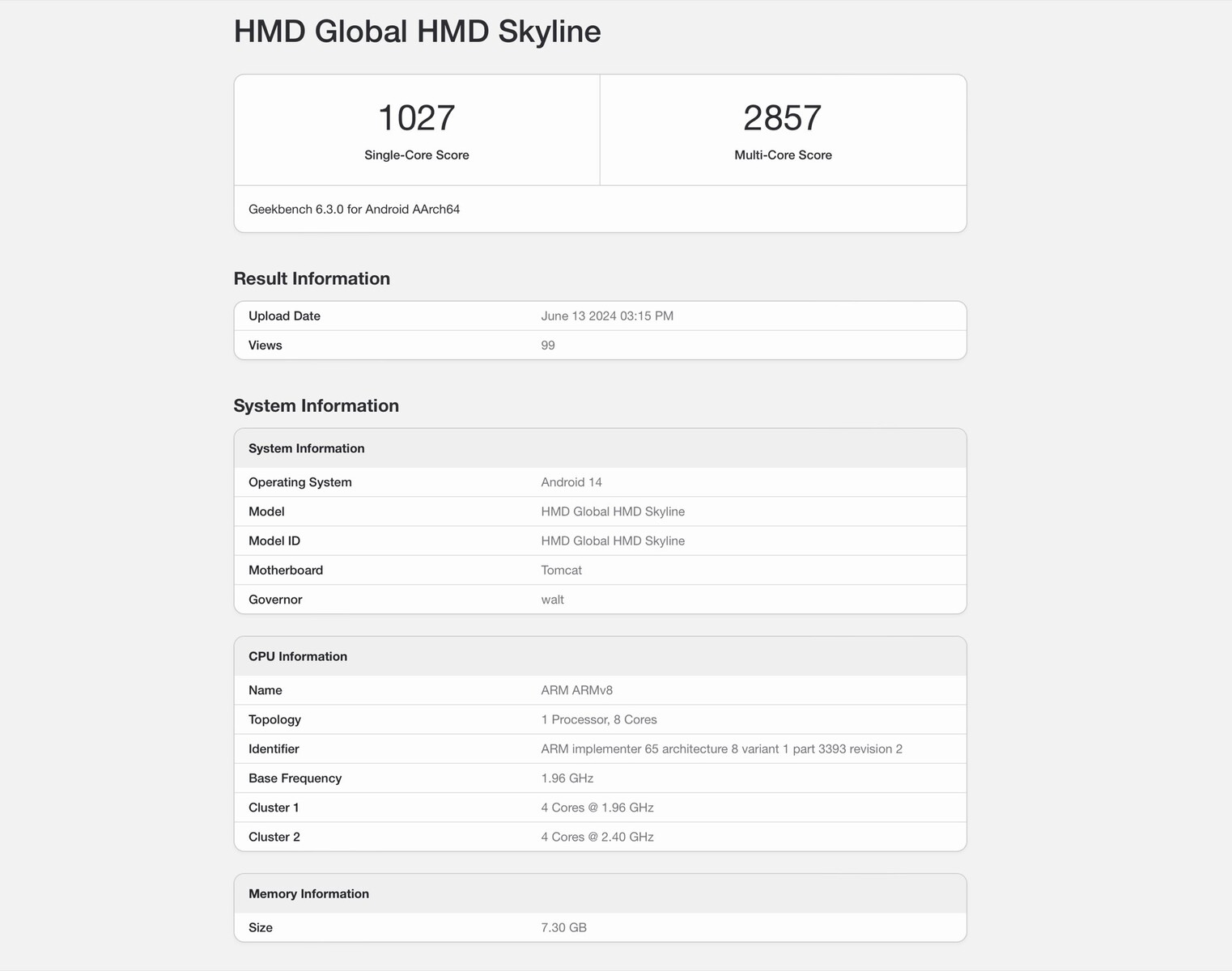Select the 4 Cores @ 2.40 GHz value
The image size is (1232, 971).
[x=597, y=837]
